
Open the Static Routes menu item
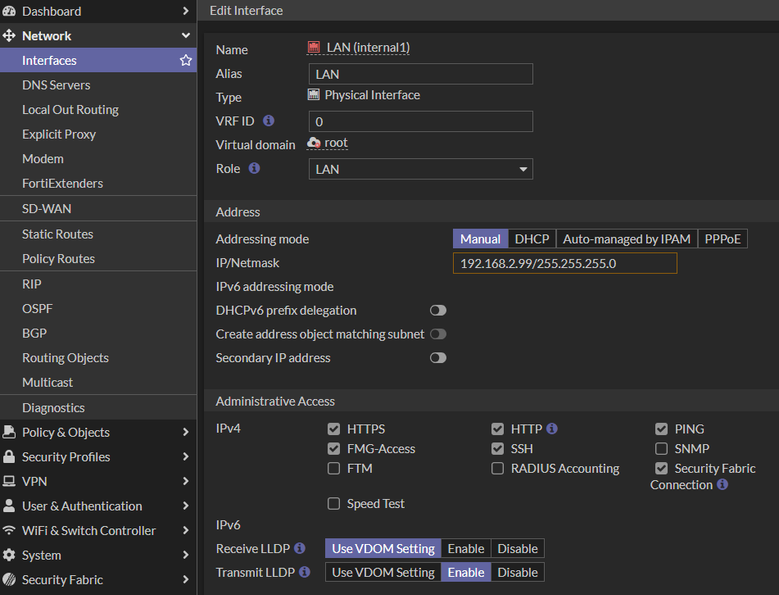click(x=58, y=234)
